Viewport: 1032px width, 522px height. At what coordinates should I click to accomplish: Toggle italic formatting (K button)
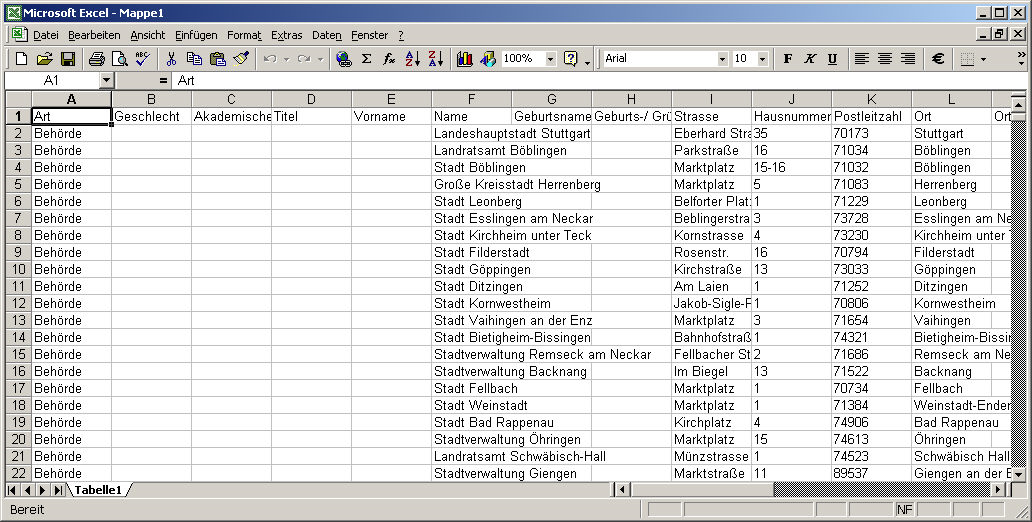point(810,59)
